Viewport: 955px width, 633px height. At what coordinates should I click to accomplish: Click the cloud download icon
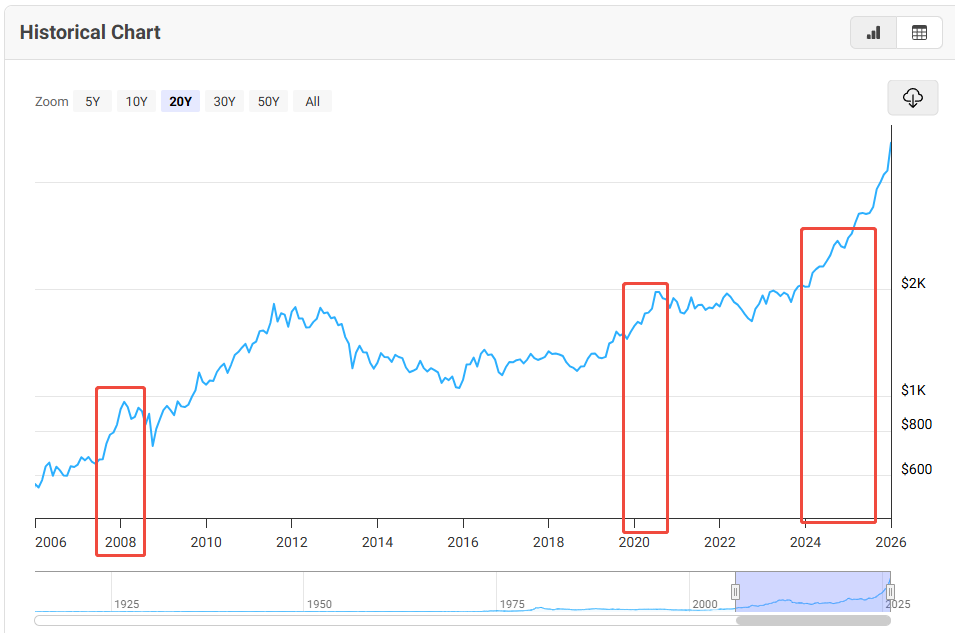point(912,98)
